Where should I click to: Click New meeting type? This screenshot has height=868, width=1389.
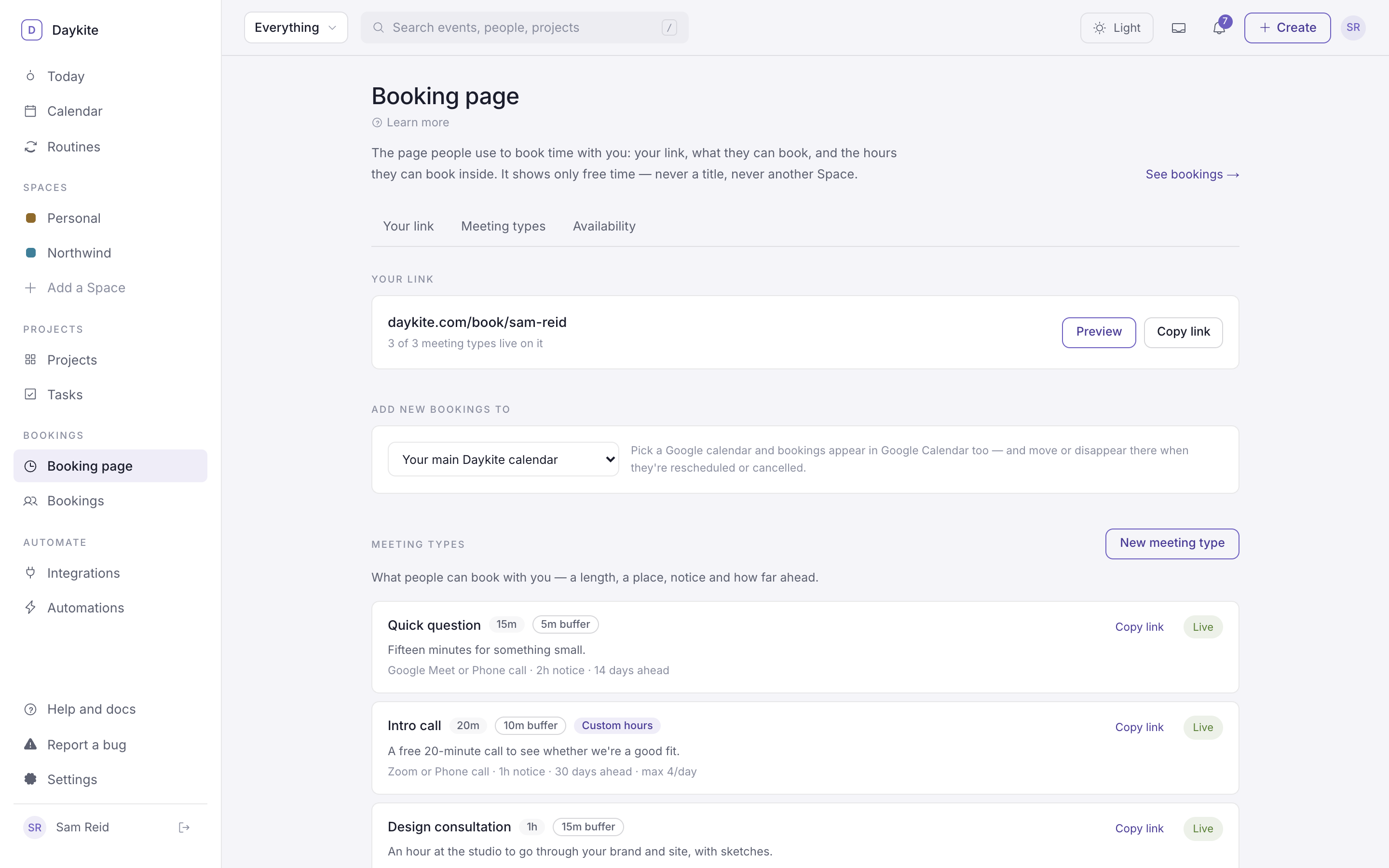1172,543
